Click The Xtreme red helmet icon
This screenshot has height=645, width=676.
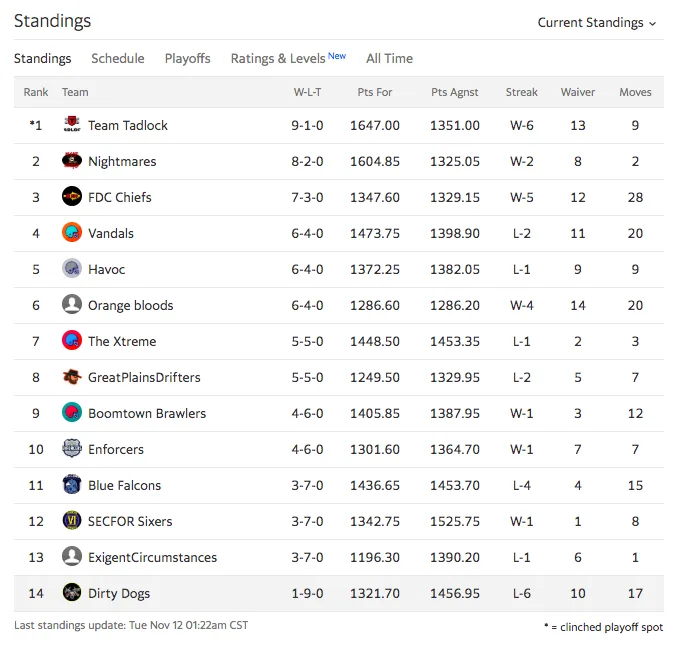point(72,341)
